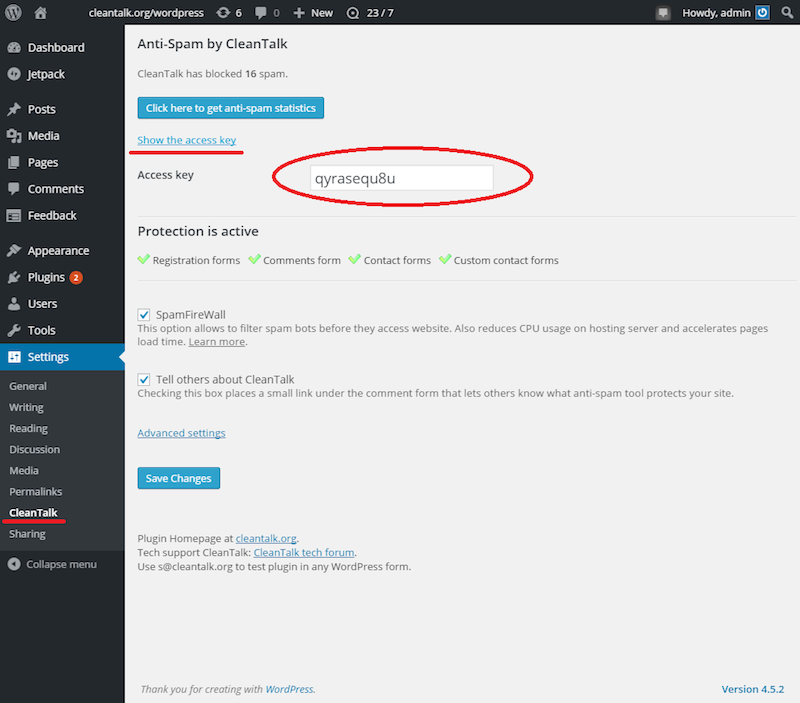Click the Settings sliders icon
Screen dimensions: 800x703
[x=14, y=357]
